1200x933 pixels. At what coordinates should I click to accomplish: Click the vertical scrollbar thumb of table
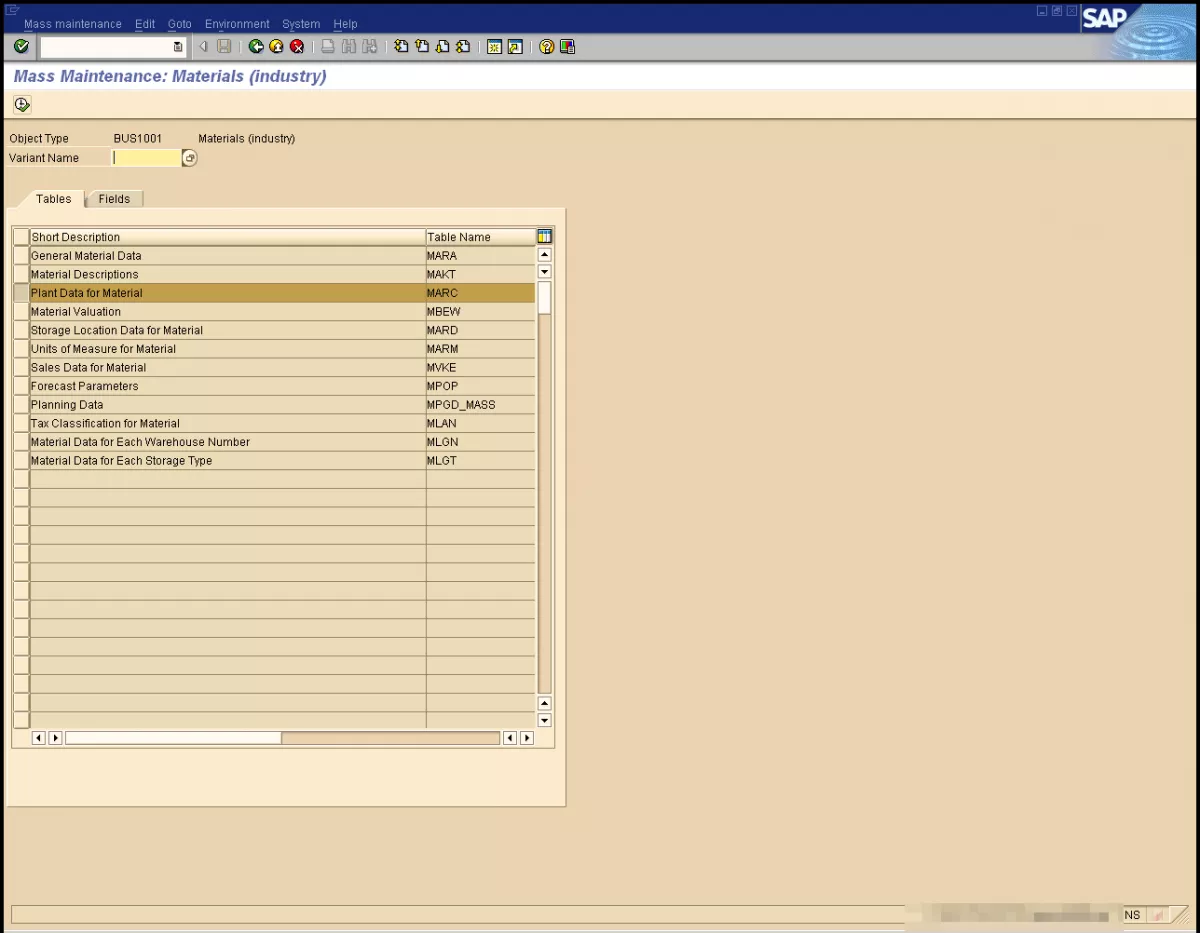pos(544,298)
